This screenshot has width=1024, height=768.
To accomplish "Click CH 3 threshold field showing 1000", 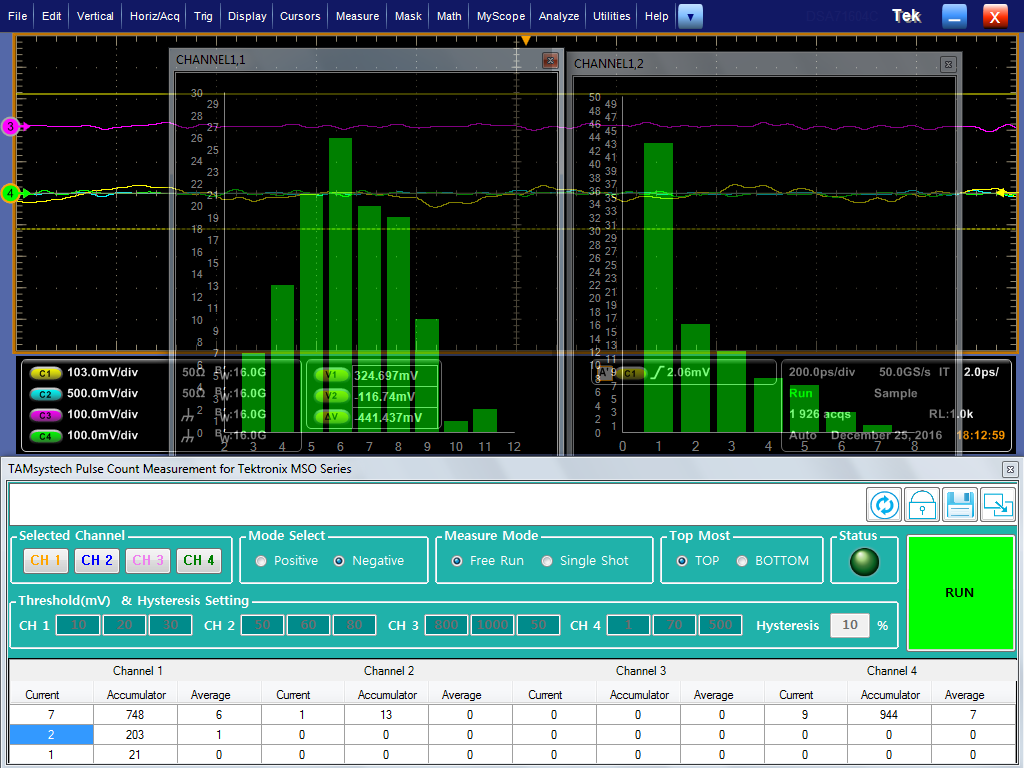I will (492, 625).
